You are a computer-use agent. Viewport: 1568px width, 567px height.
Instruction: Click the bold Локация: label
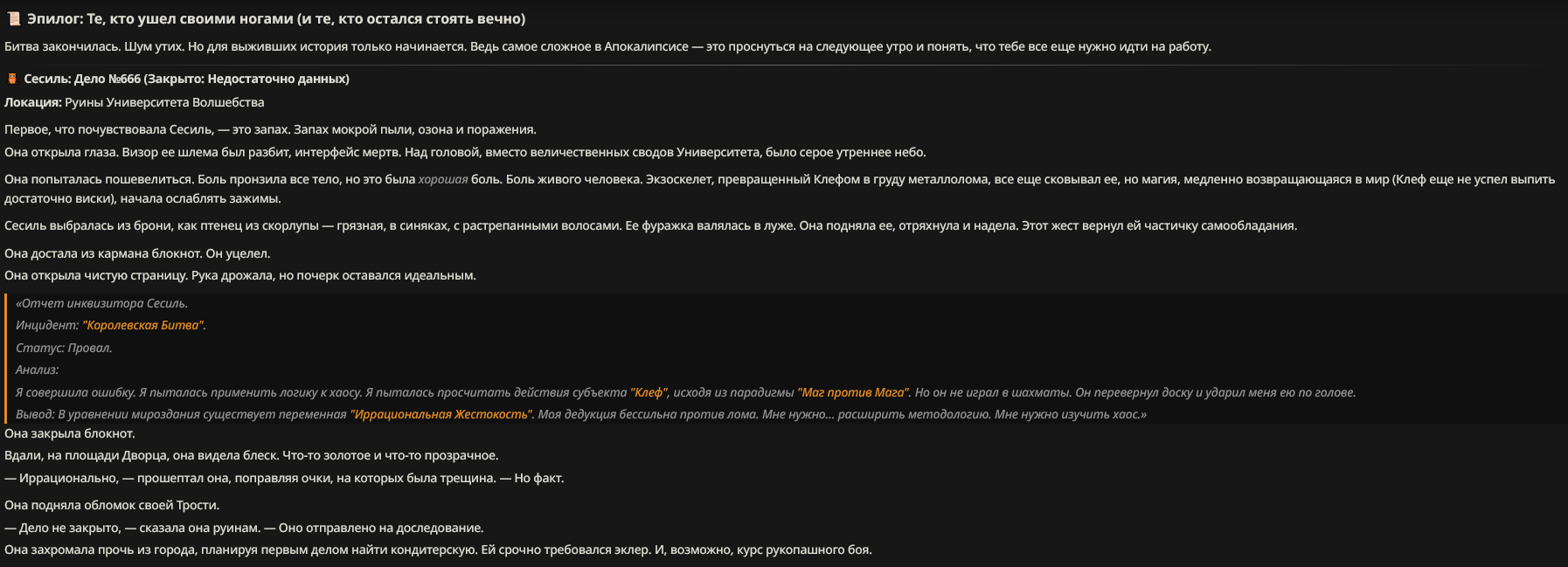coord(33,102)
